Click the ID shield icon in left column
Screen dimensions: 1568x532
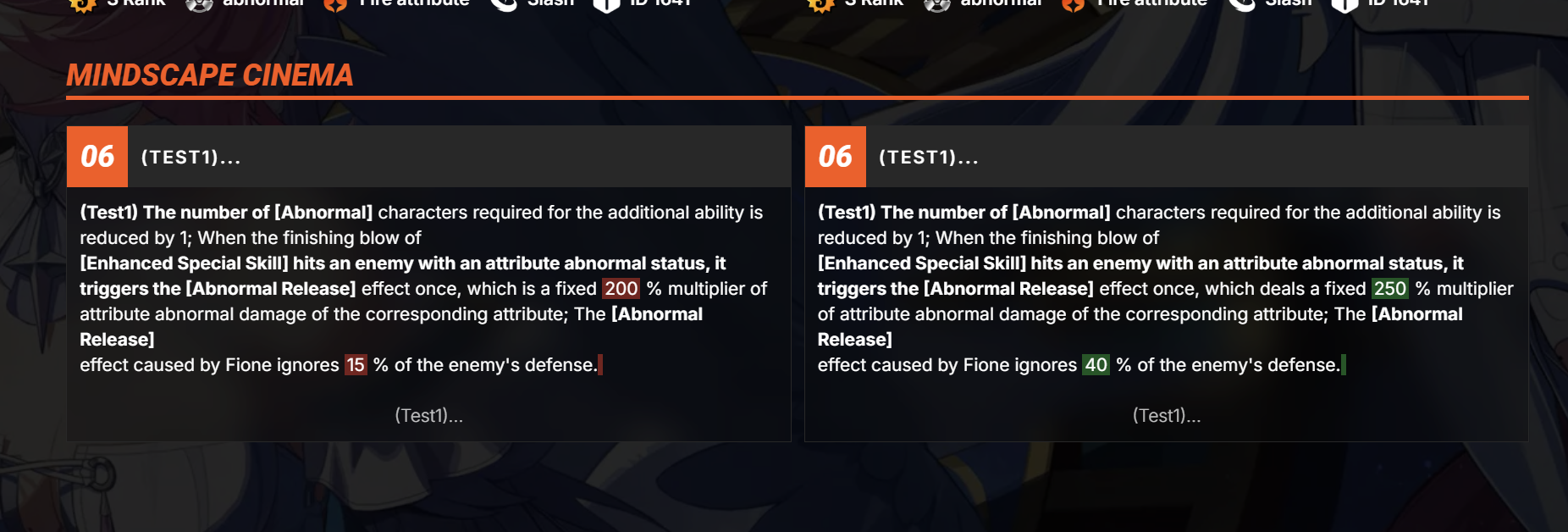pyautogui.click(x=606, y=4)
